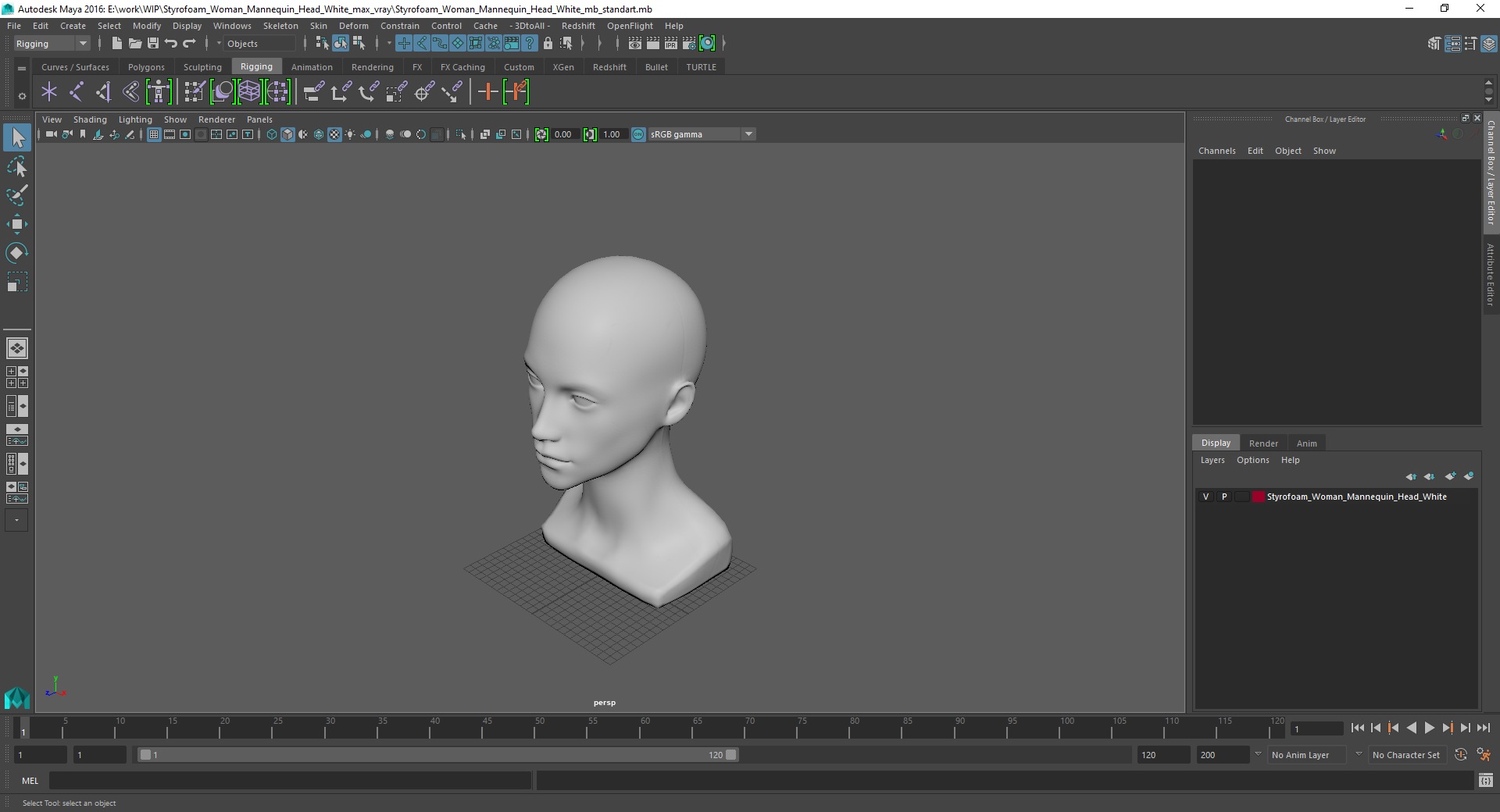Open the shelf tabs menu button
Viewport: 1500px width, 812px height.
22,68
